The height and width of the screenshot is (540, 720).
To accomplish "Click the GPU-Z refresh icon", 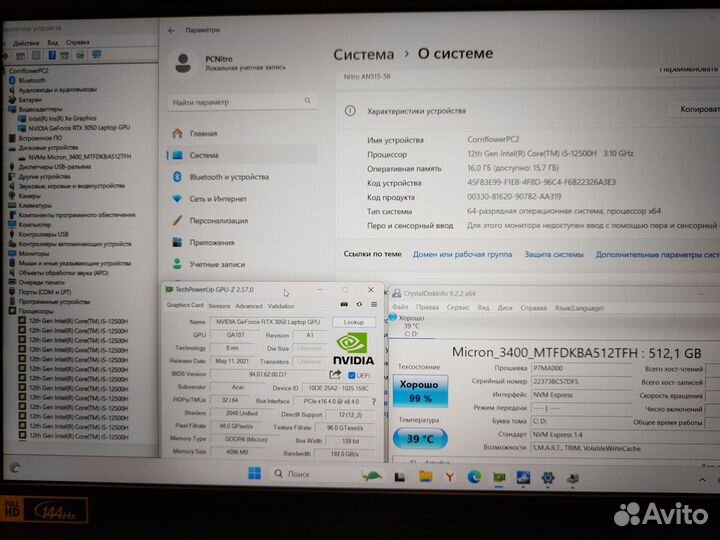I will (x=358, y=306).
